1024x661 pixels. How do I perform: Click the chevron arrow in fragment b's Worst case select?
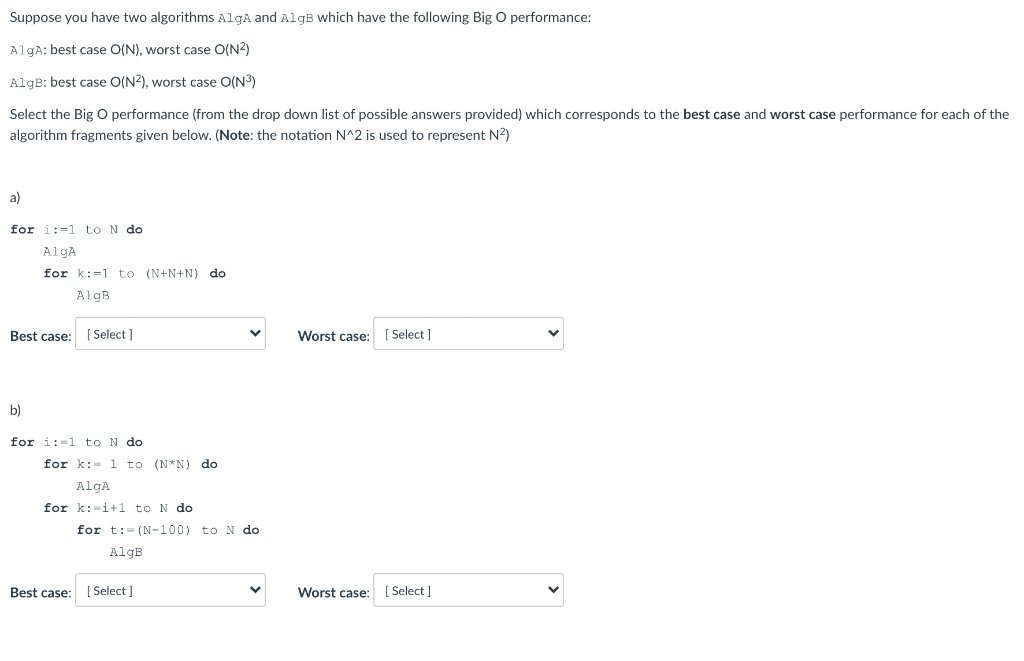[x=553, y=590]
